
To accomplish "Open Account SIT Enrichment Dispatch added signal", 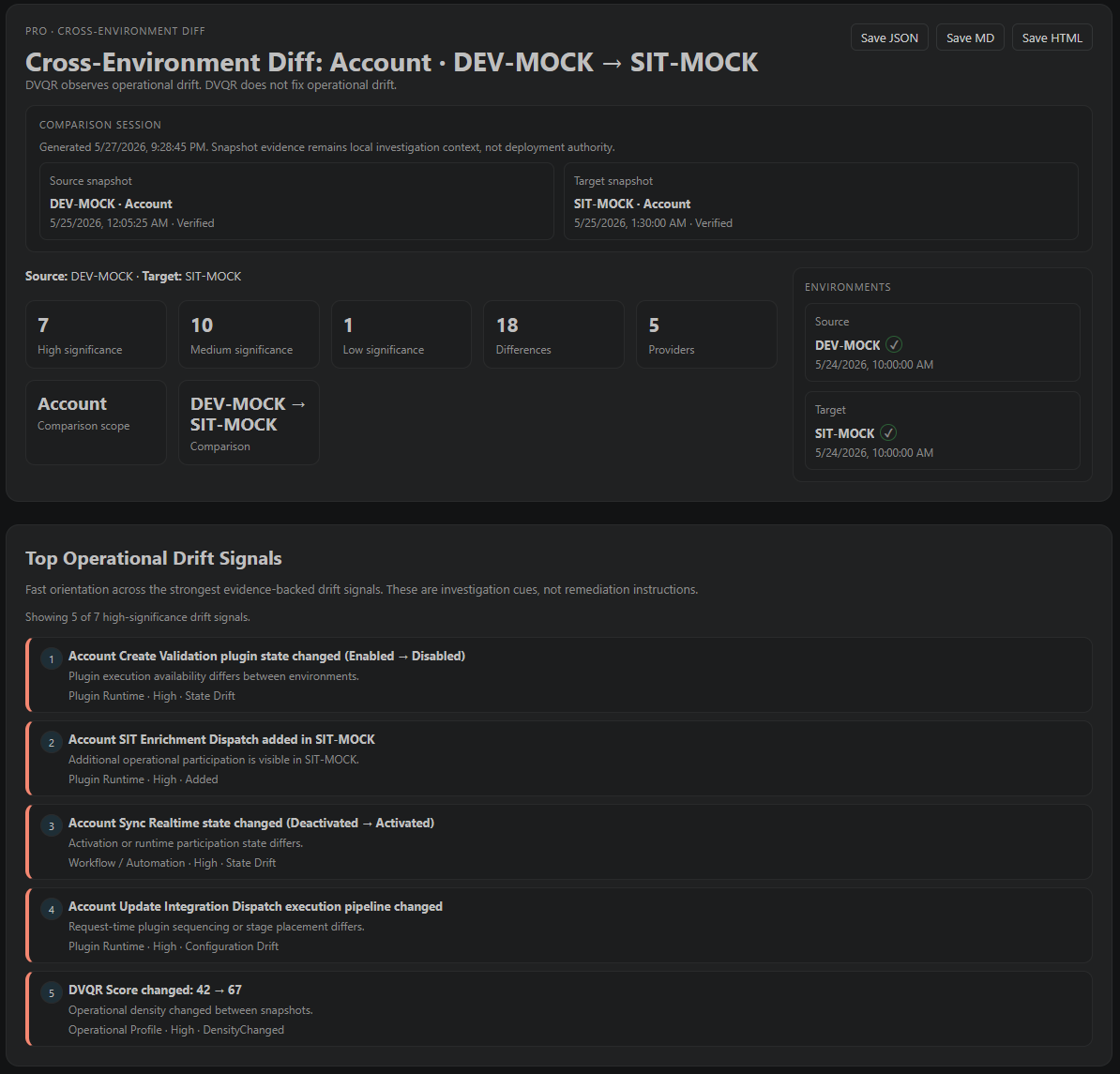I will pos(559,759).
